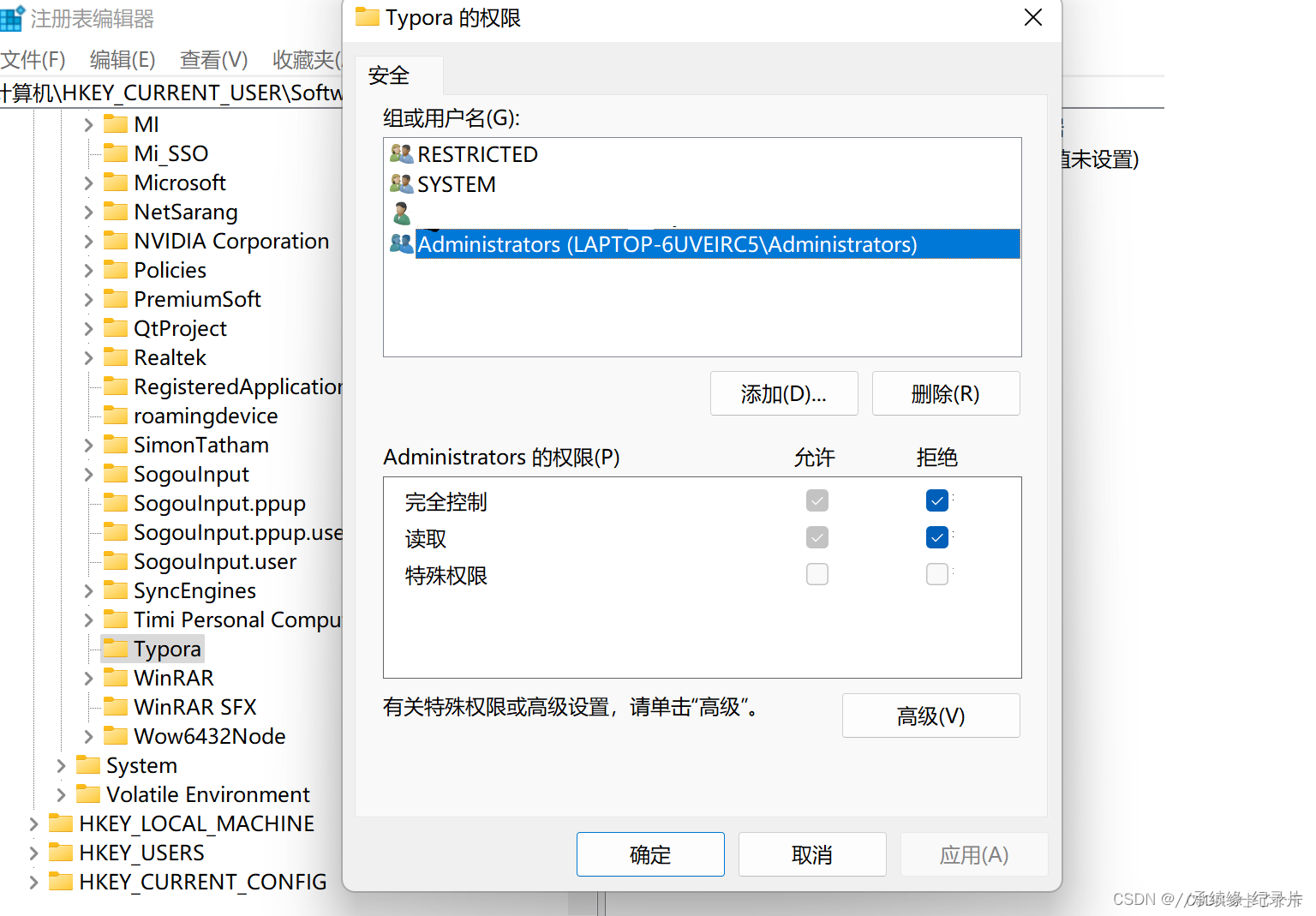
Task: Expand the Microsoft registry key
Action: pyautogui.click(x=88, y=183)
